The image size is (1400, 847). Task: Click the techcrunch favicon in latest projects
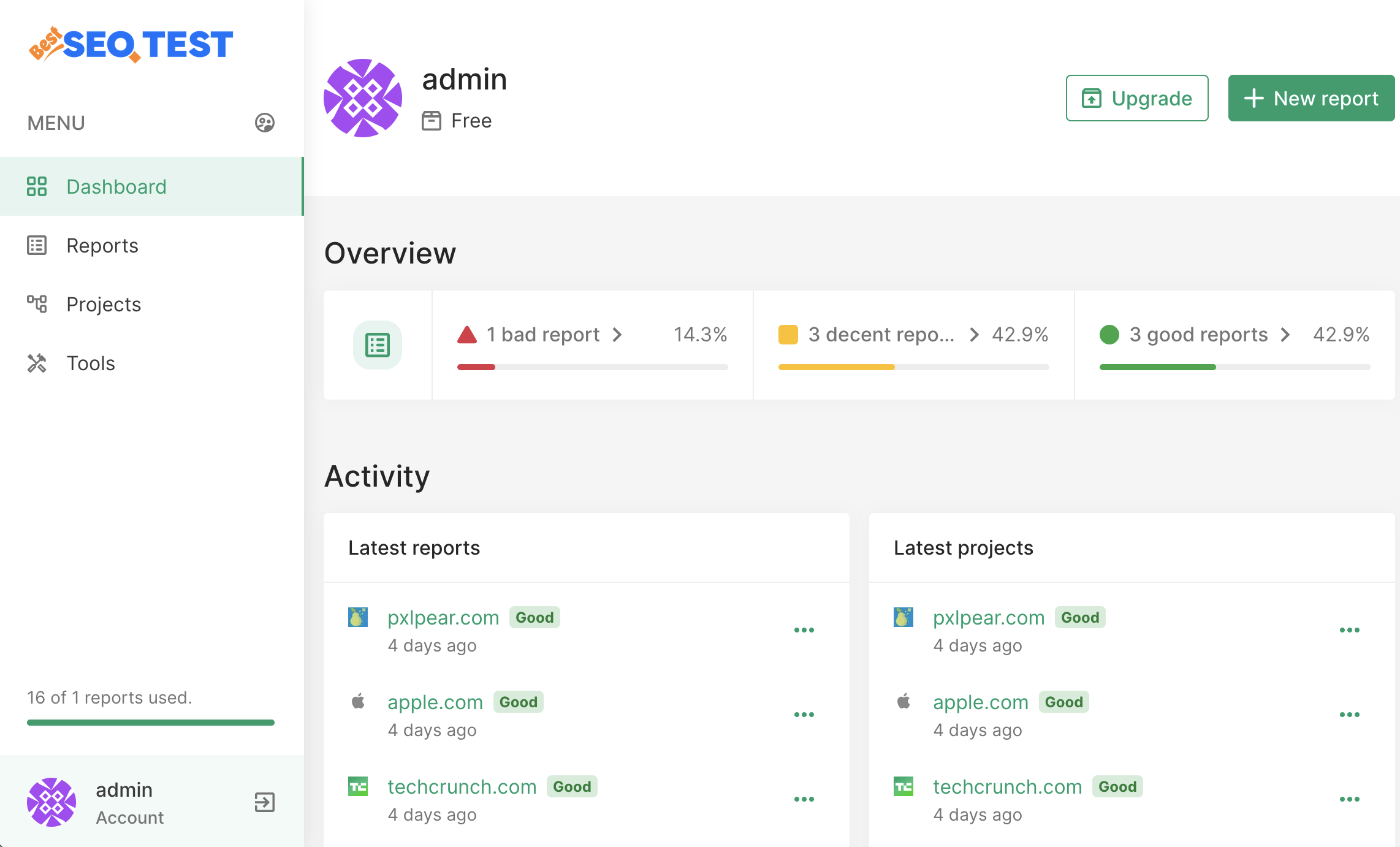click(904, 786)
